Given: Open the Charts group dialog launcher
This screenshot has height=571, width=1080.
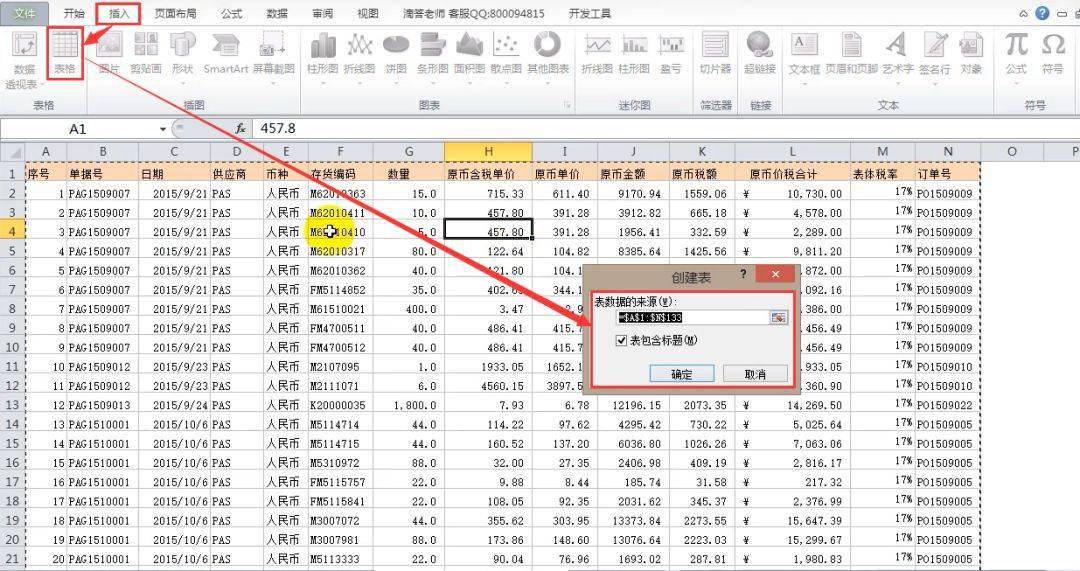Looking at the screenshot, I should [568, 105].
